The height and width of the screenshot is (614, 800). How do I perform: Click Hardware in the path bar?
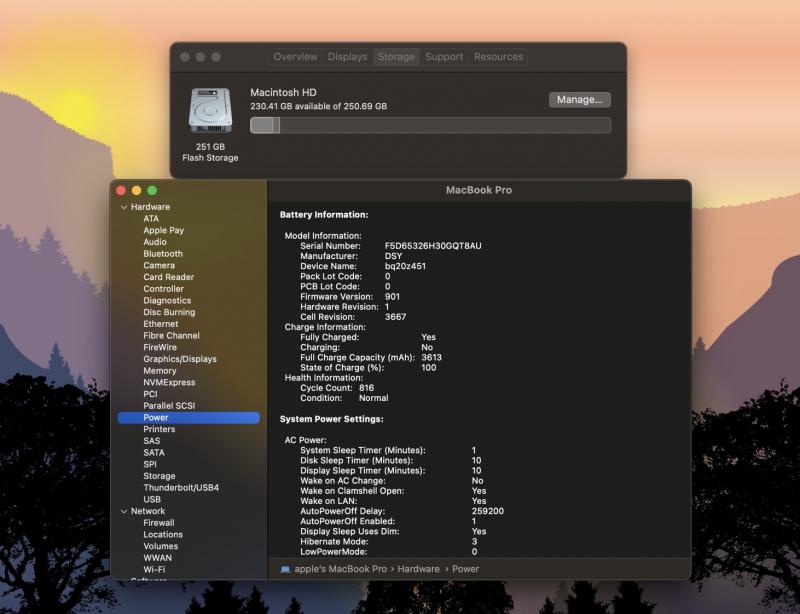coord(418,569)
